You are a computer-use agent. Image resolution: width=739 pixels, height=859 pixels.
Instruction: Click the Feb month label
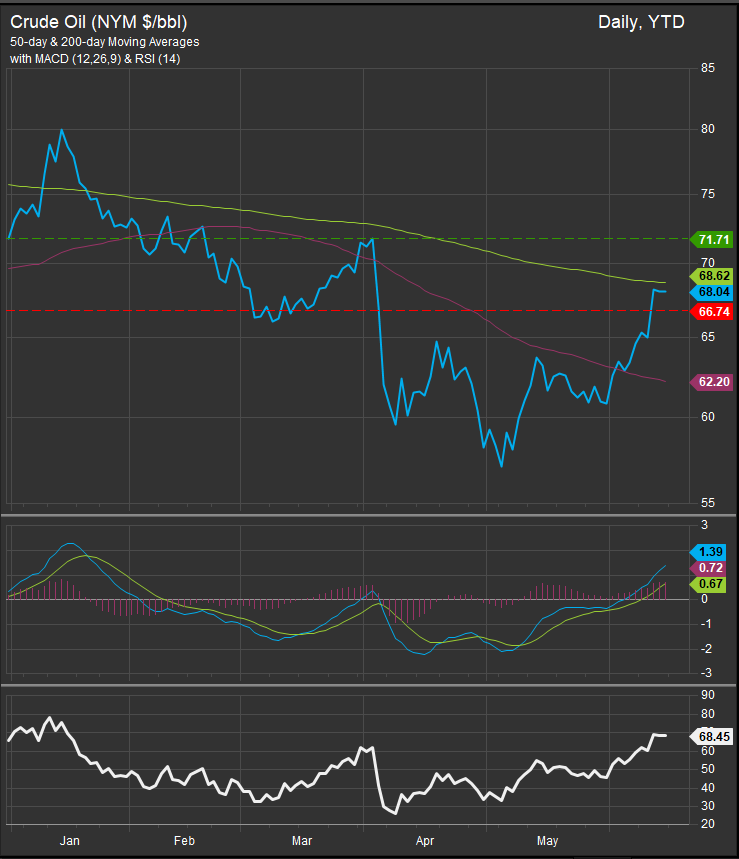click(184, 841)
